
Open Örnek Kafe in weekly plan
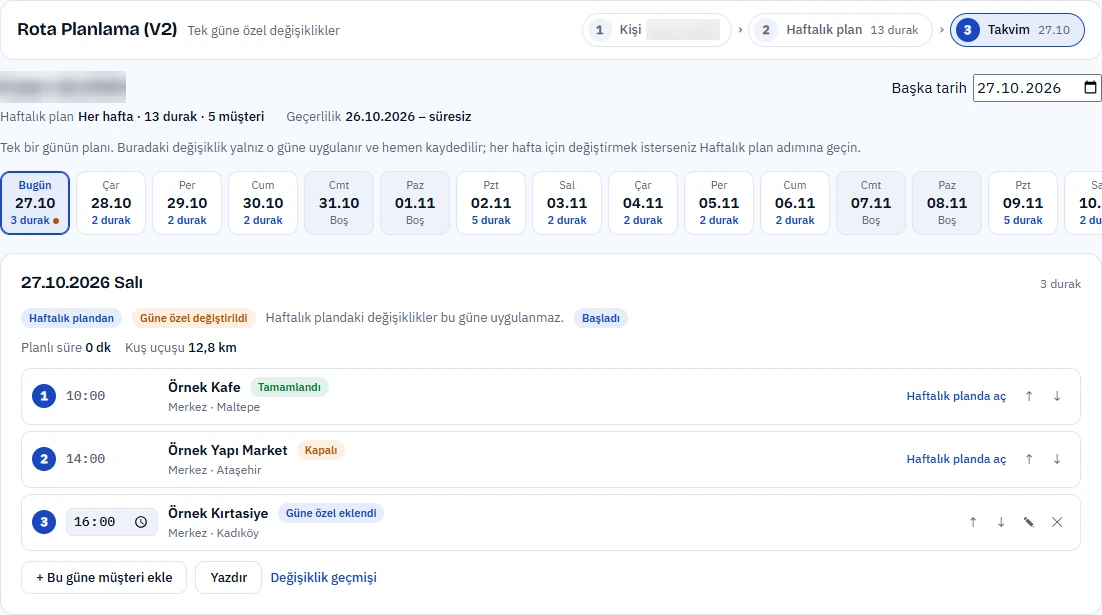coord(956,396)
